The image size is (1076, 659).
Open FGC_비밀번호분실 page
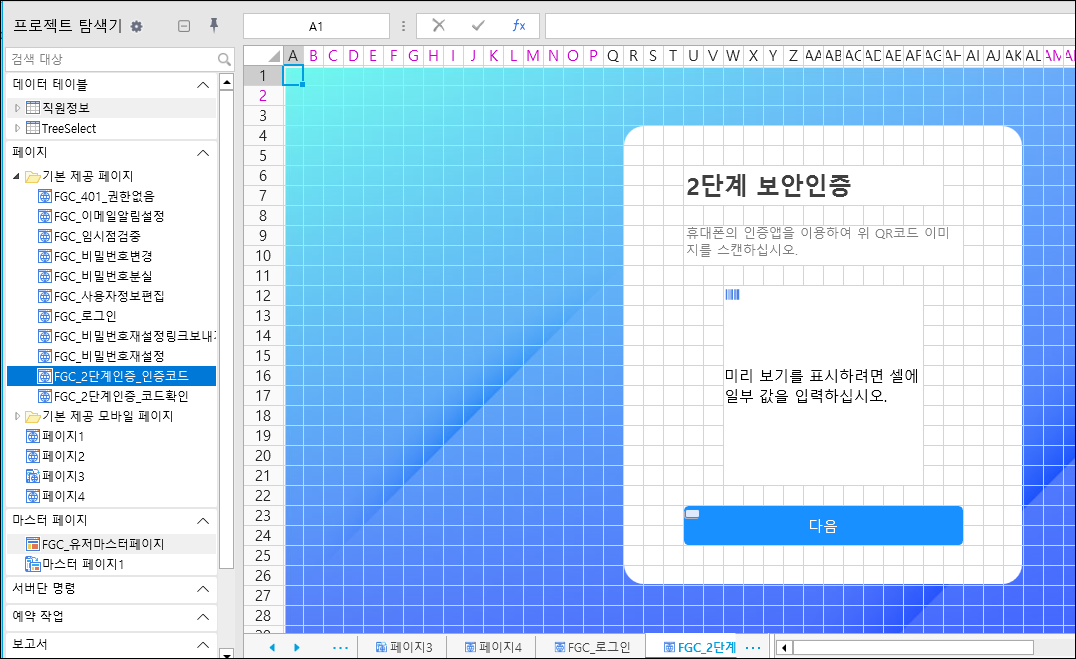coord(103,276)
